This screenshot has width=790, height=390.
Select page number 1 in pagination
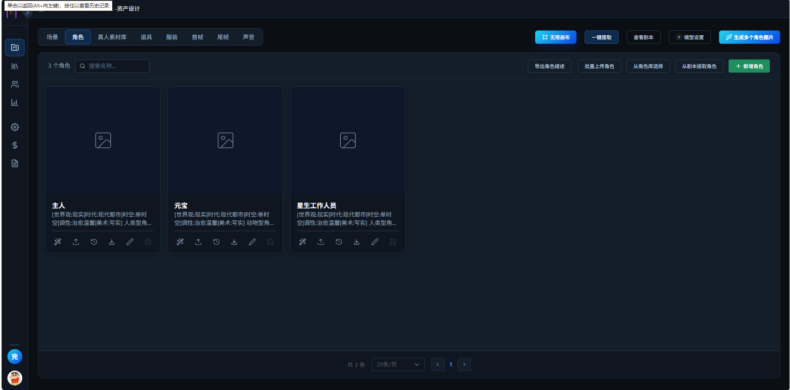(x=451, y=364)
